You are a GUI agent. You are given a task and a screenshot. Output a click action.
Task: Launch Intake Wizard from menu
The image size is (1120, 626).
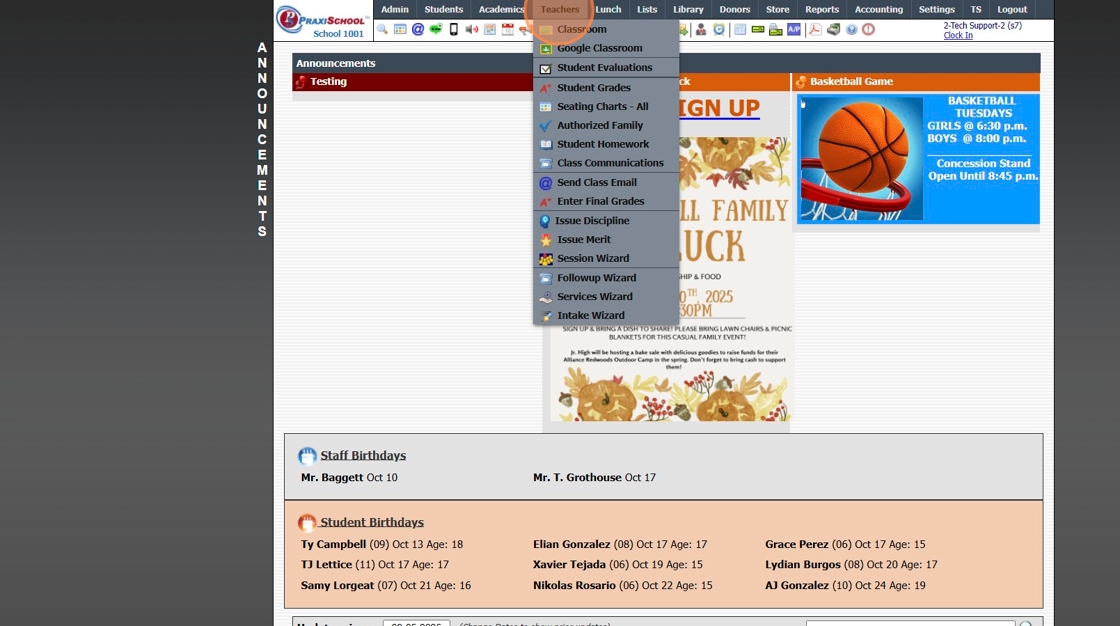[606, 315]
